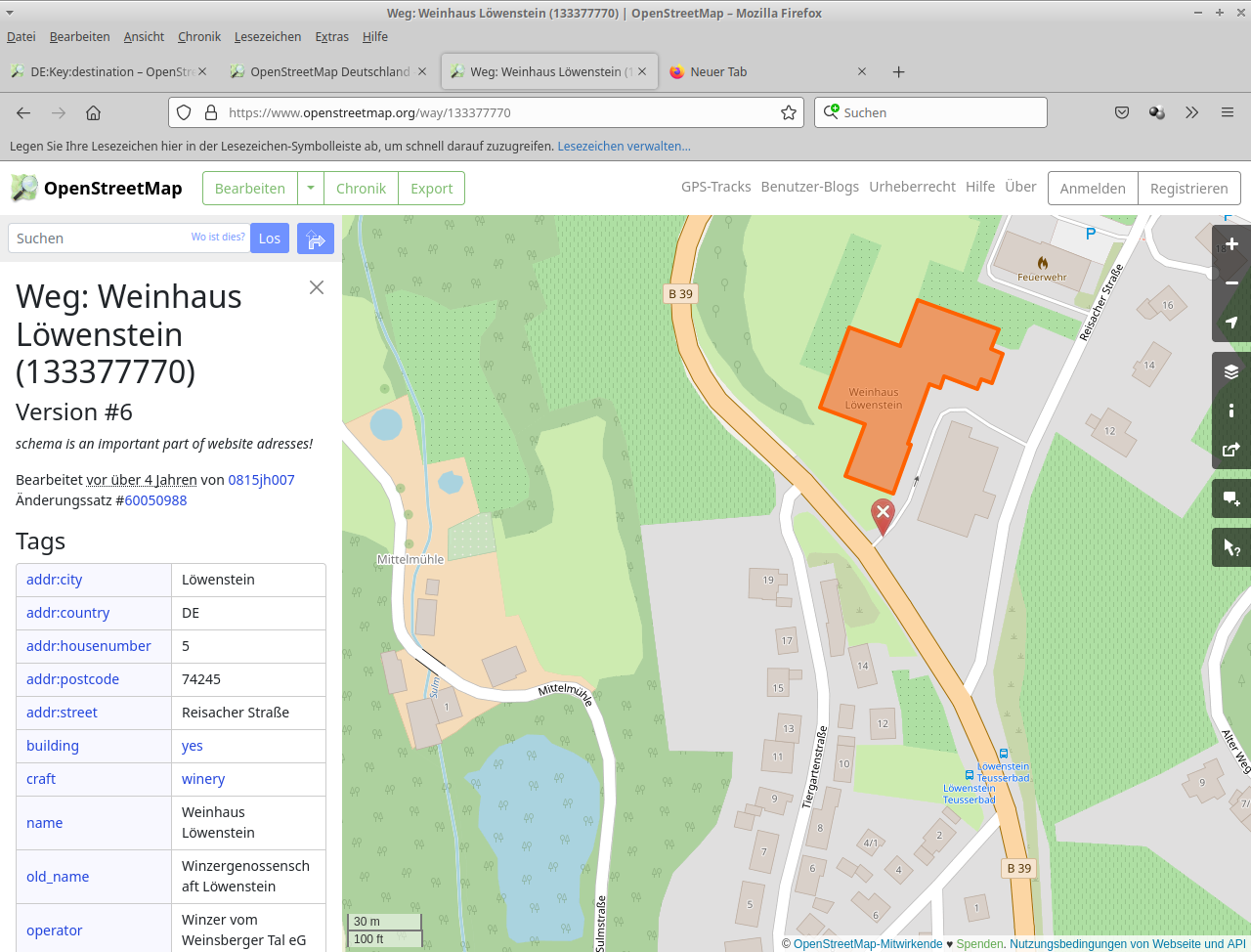Image resolution: width=1251 pixels, height=952 pixels.
Task: Activate the query features tool
Action: [x=1231, y=547]
